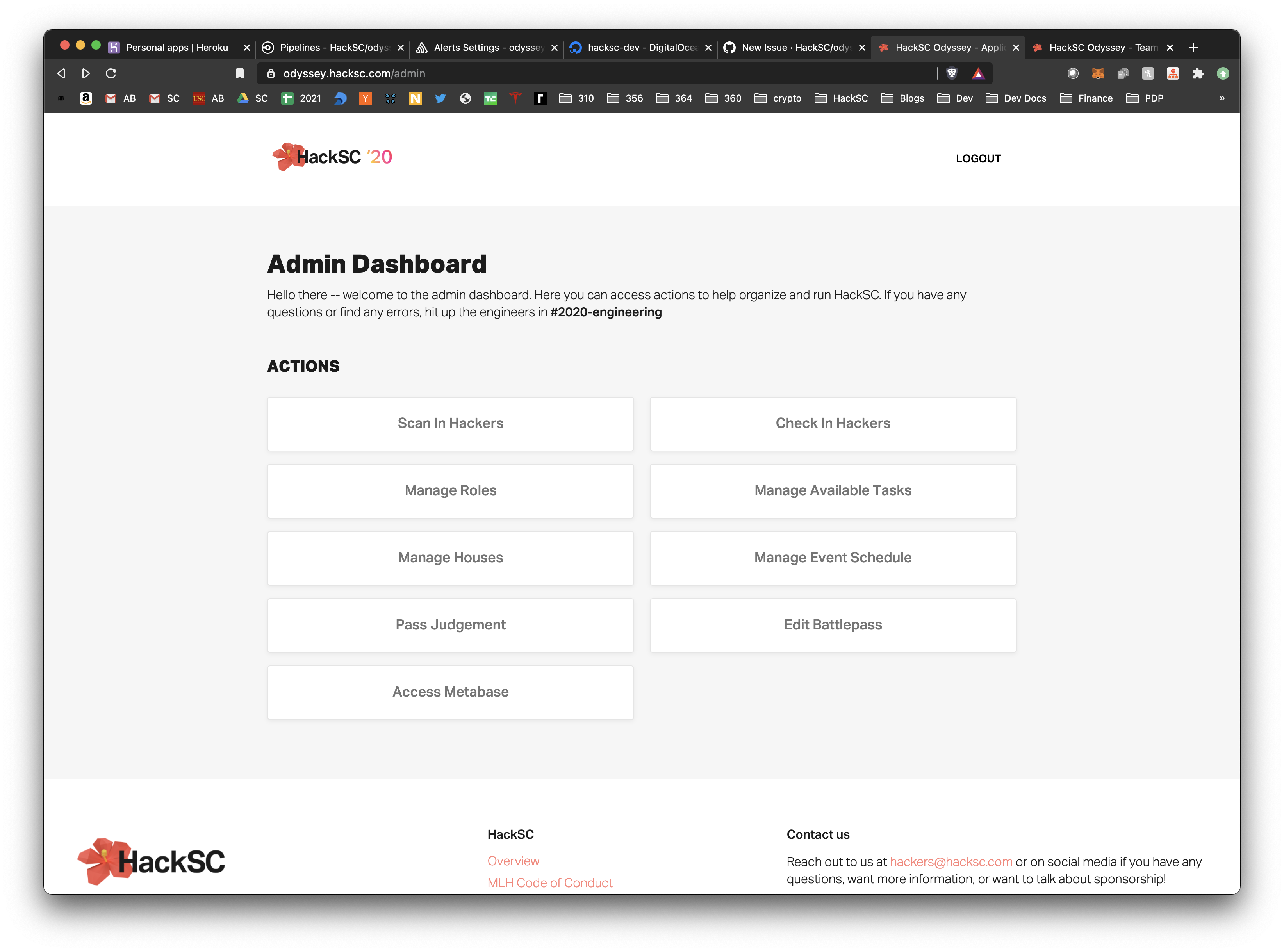Expand the HackSC bookmarks folder
The height and width of the screenshot is (952, 1284).
pyautogui.click(x=842, y=98)
